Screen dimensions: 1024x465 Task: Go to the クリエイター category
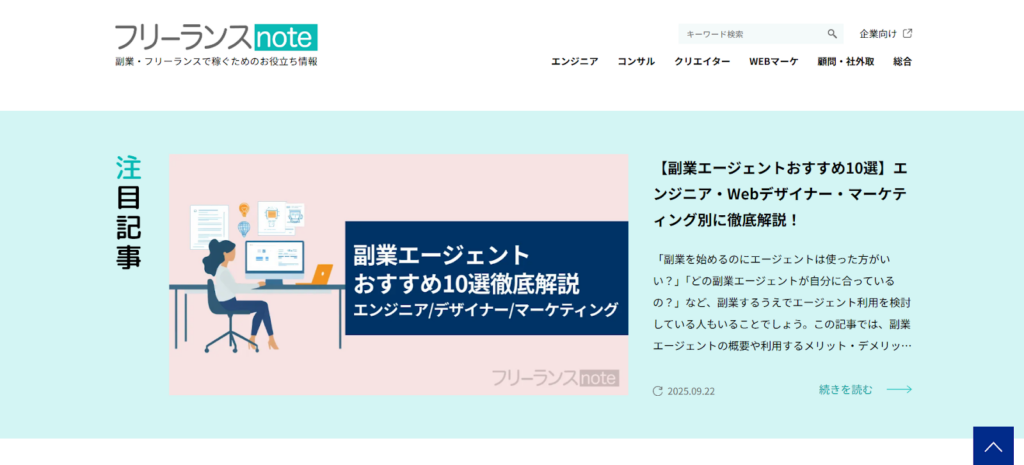point(702,62)
